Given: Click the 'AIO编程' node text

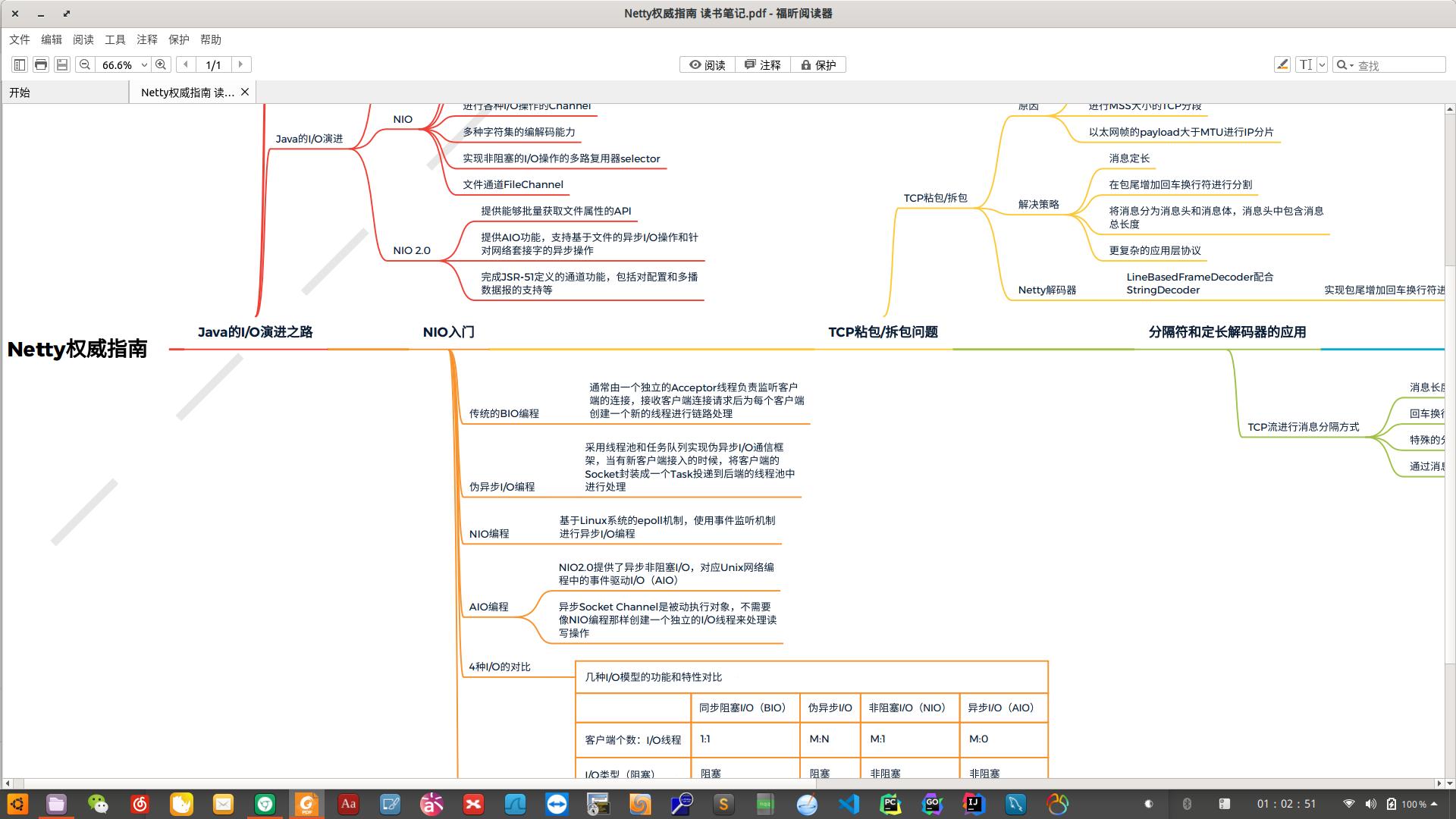Looking at the screenshot, I should click(488, 607).
